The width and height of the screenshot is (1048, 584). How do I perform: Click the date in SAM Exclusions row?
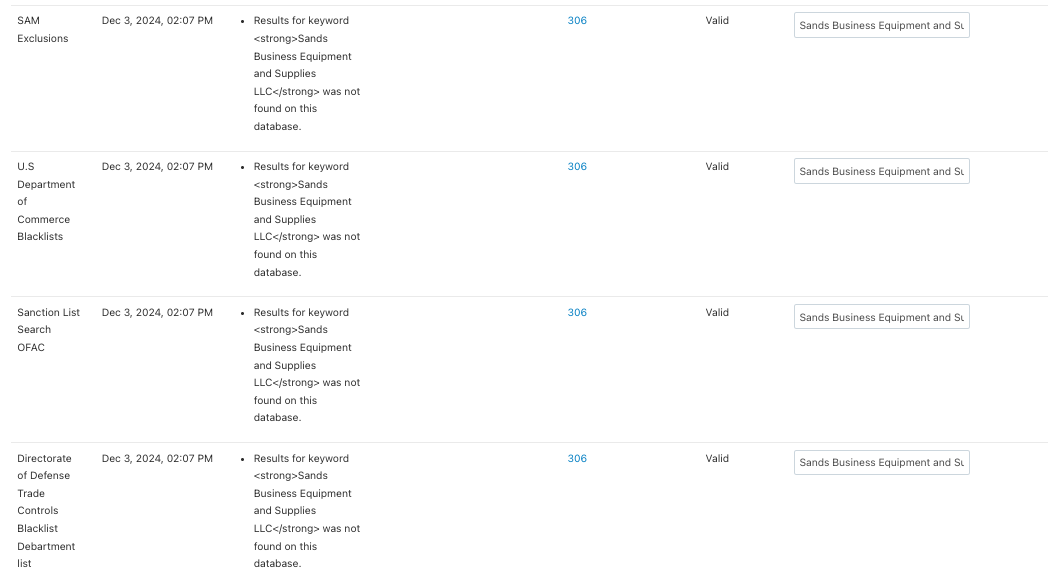pos(157,21)
